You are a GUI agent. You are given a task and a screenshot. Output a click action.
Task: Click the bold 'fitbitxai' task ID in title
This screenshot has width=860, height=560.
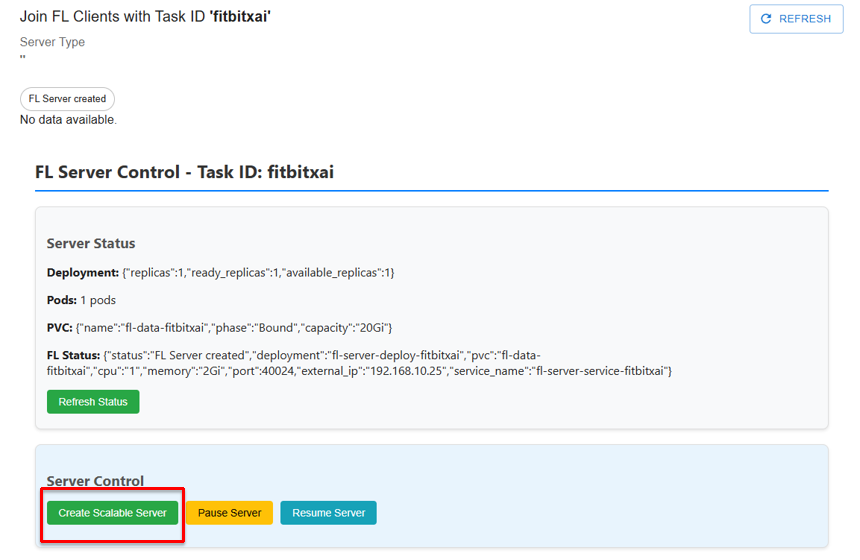pos(240,17)
